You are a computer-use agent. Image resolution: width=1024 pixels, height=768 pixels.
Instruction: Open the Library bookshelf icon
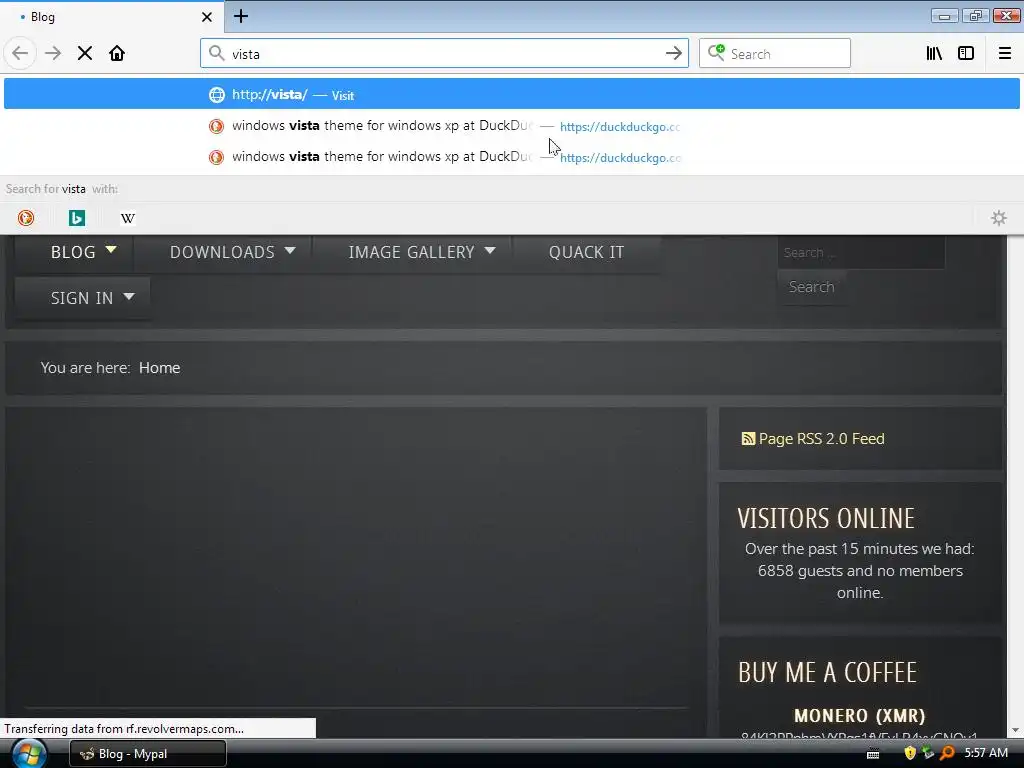click(x=934, y=53)
